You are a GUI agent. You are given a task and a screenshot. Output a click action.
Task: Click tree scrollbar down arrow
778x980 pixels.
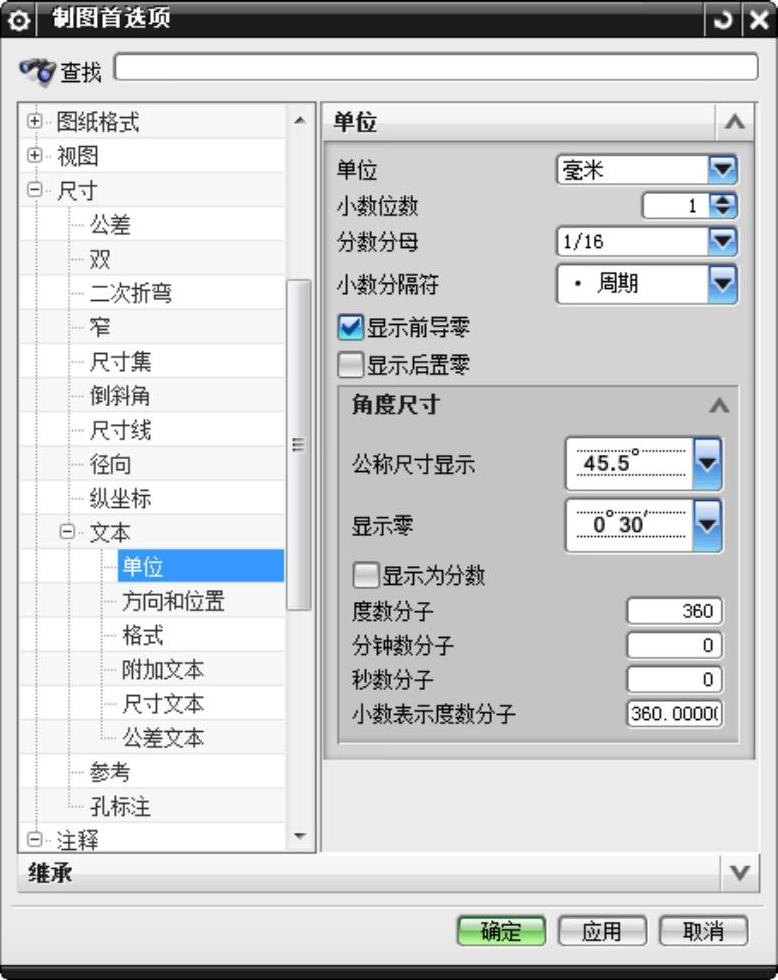click(x=300, y=836)
